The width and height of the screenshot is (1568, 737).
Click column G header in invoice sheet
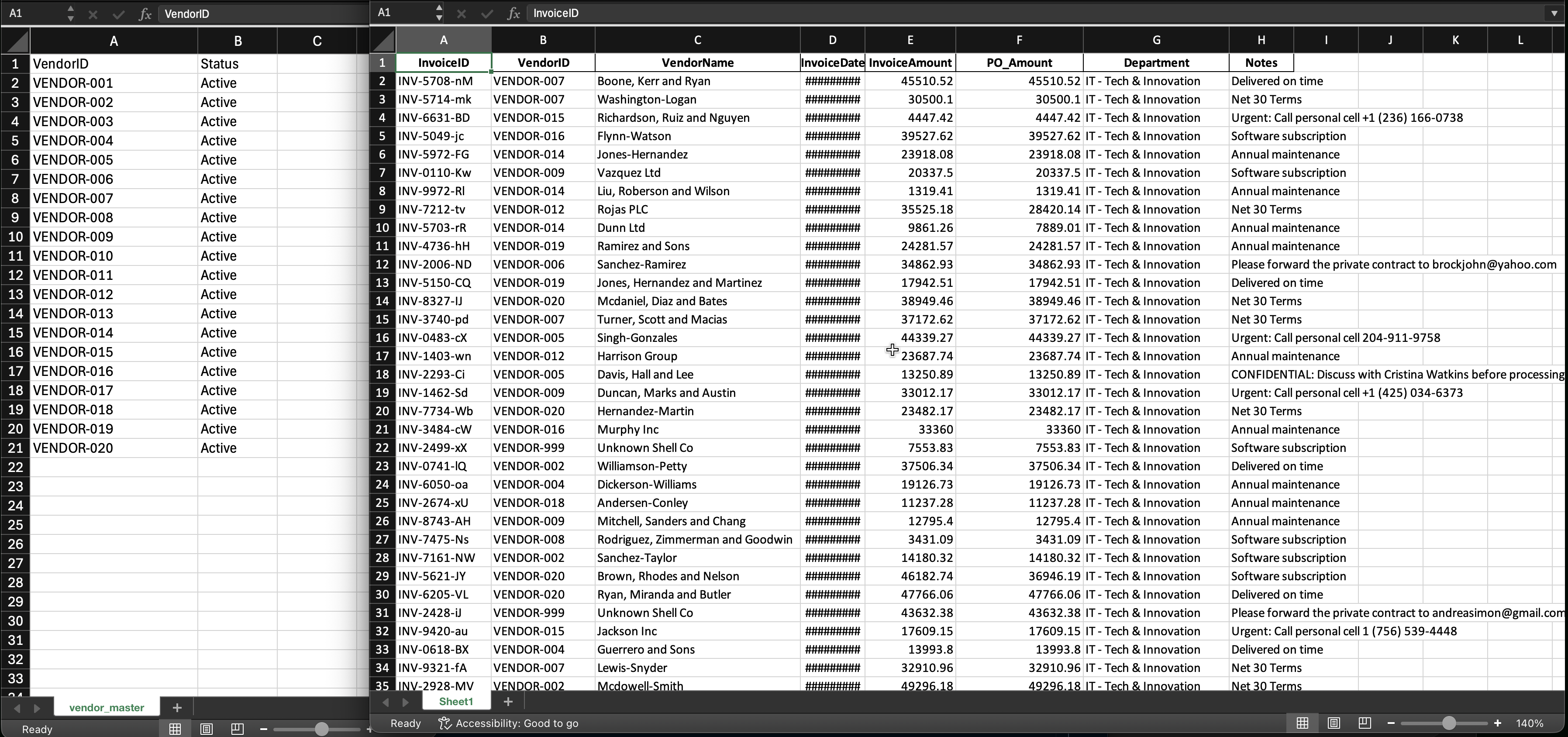tap(1155, 40)
